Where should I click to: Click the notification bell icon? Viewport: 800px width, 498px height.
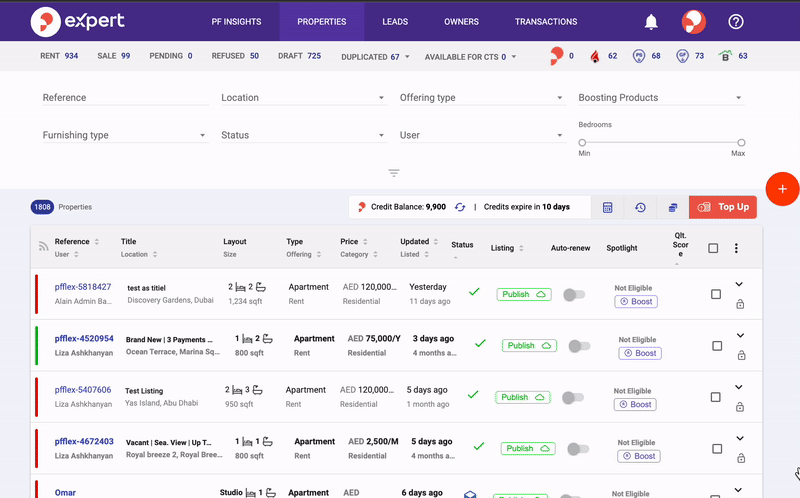[x=651, y=22]
